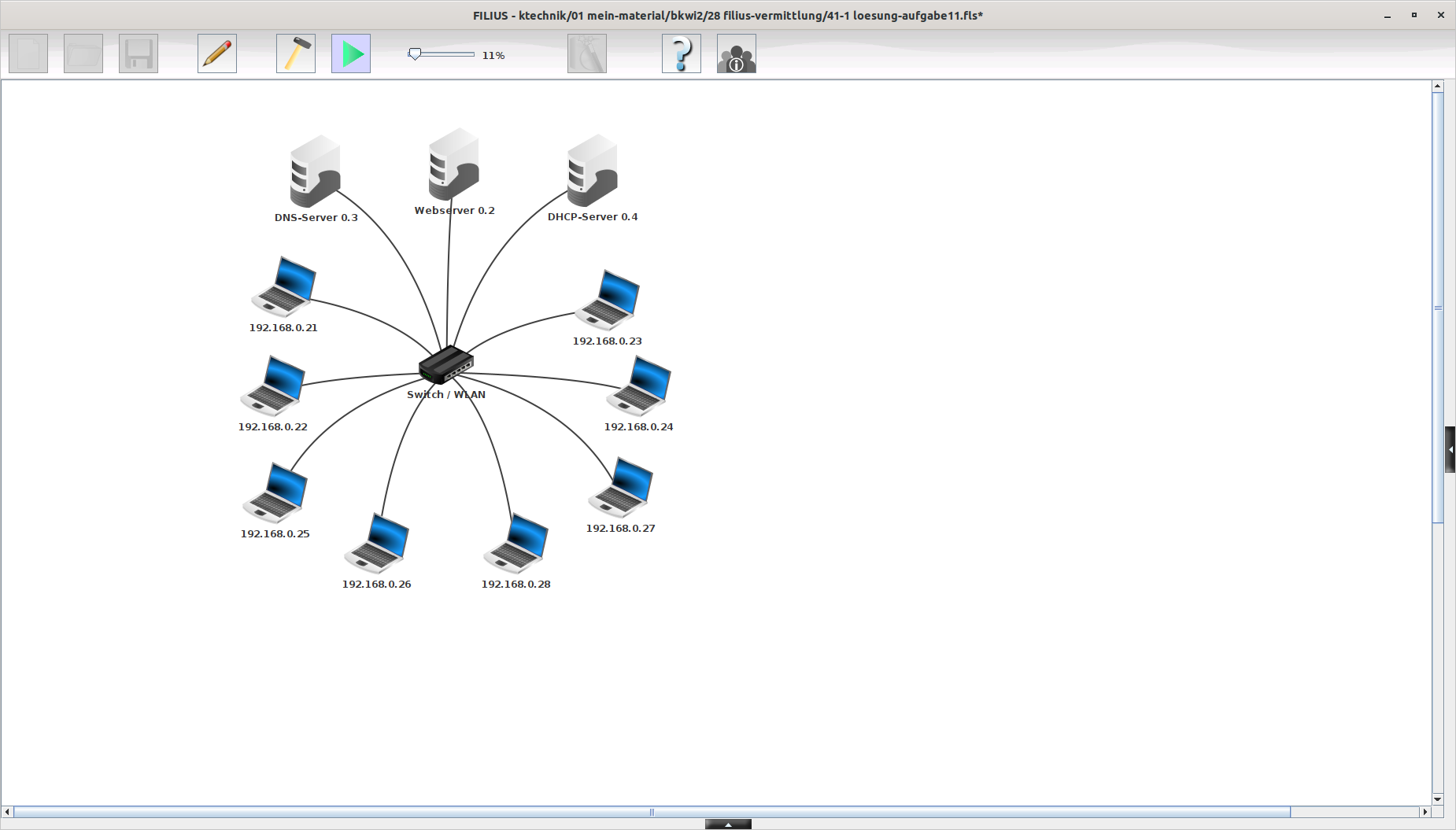Click the pencil documentation mode icon

(x=217, y=54)
